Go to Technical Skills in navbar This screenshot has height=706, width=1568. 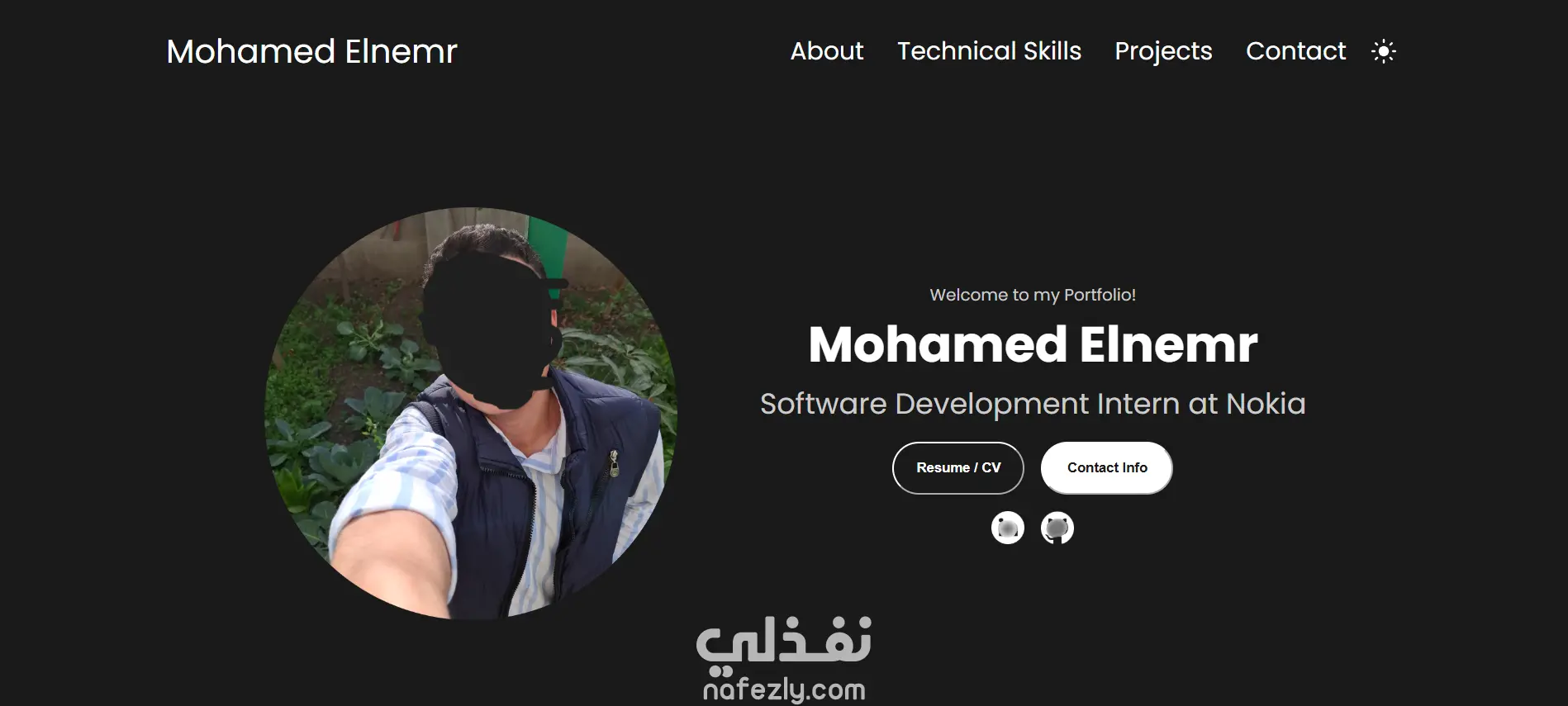point(989,51)
